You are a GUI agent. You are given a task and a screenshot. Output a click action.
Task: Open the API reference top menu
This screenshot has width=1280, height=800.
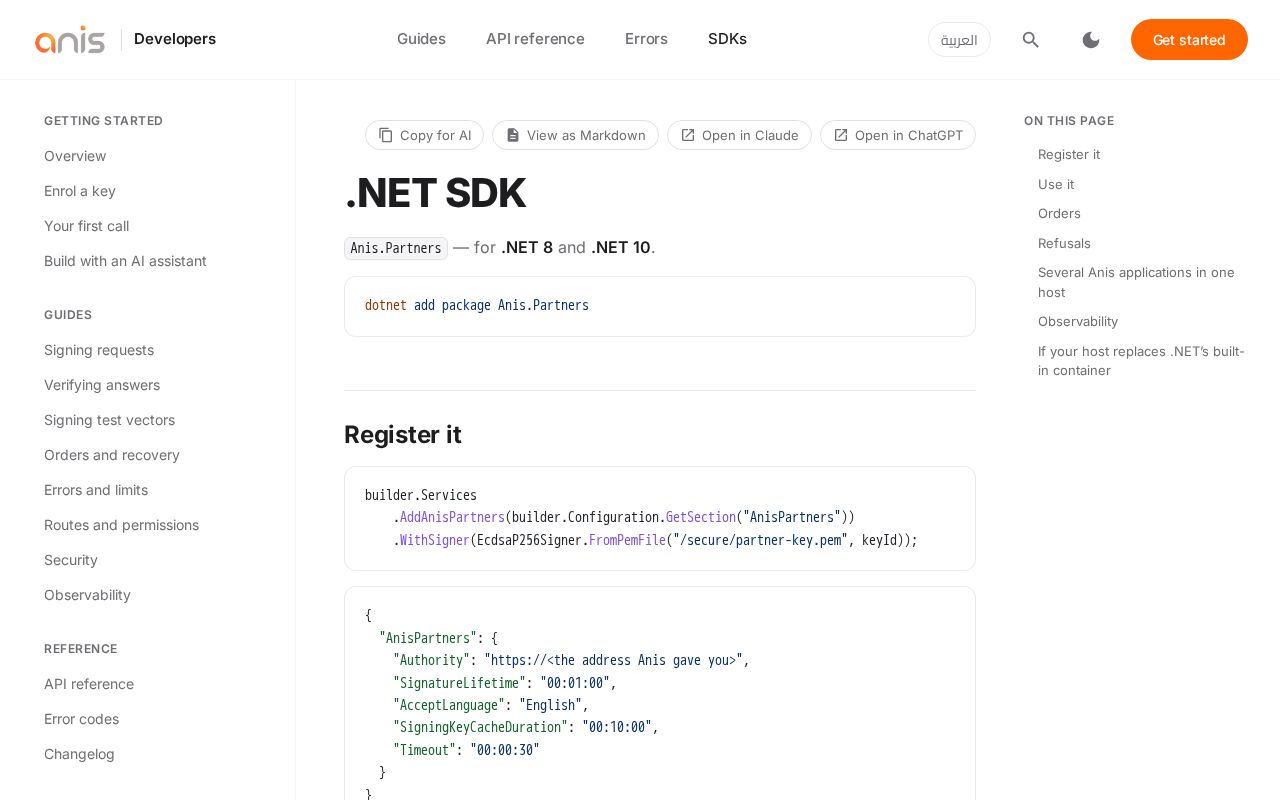[x=535, y=39]
